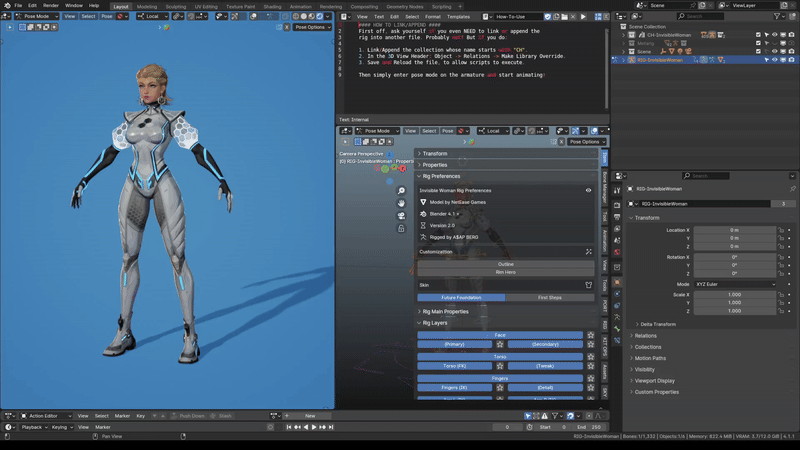Click the star icon beside Fingers layer
Screen dimensions: 800x450
[590, 379]
